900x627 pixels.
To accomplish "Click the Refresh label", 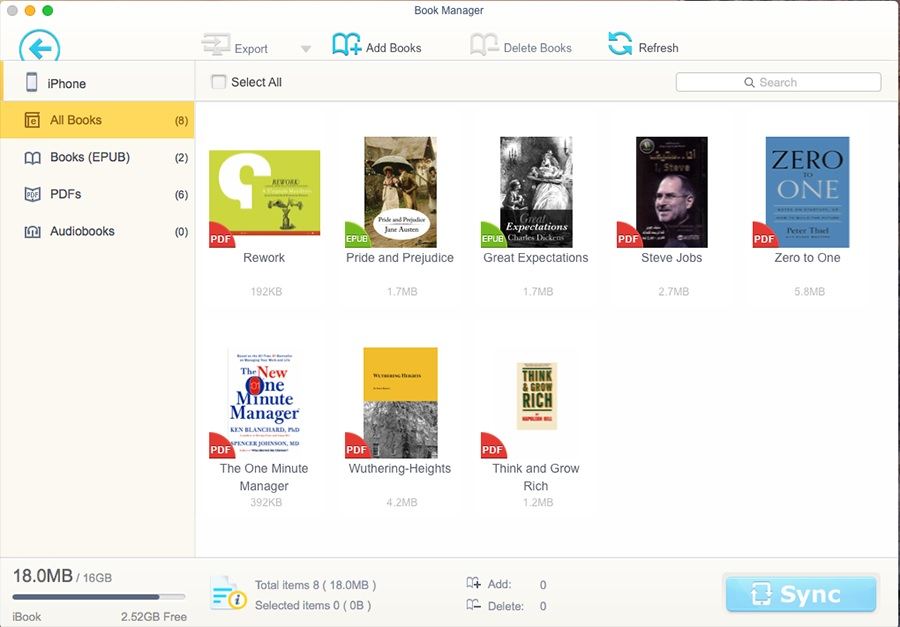I will [658, 48].
